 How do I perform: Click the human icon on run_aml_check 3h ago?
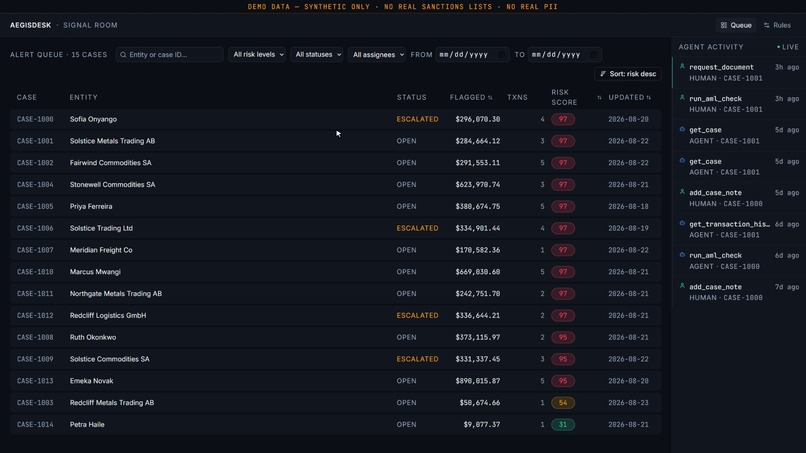(x=682, y=98)
